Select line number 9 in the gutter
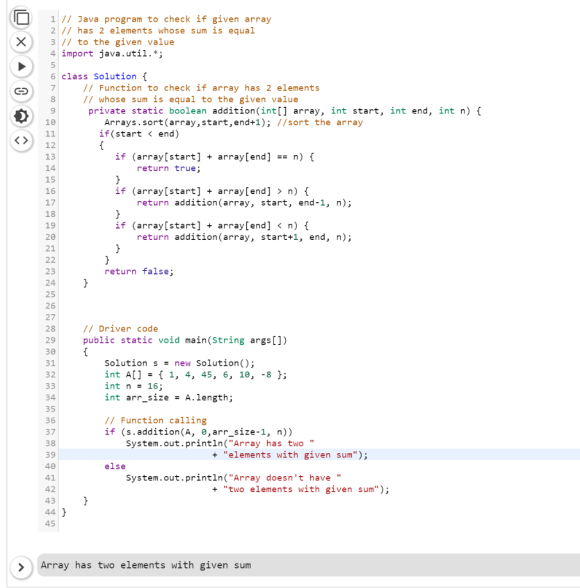The height and width of the screenshot is (588, 580). click(53, 111)
